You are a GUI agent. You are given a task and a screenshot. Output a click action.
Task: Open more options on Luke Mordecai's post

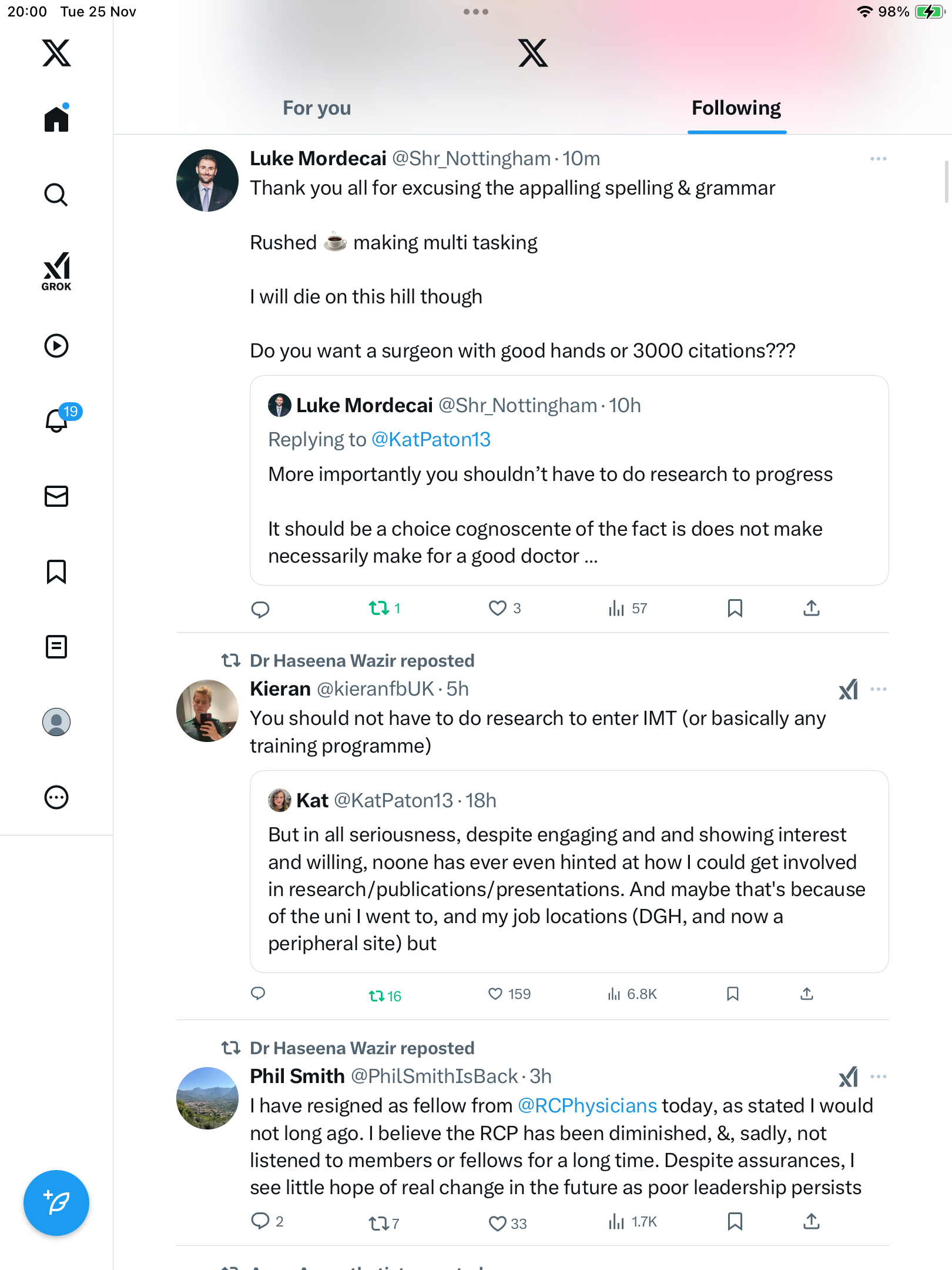pyautogui.click(x=878, y=159)
